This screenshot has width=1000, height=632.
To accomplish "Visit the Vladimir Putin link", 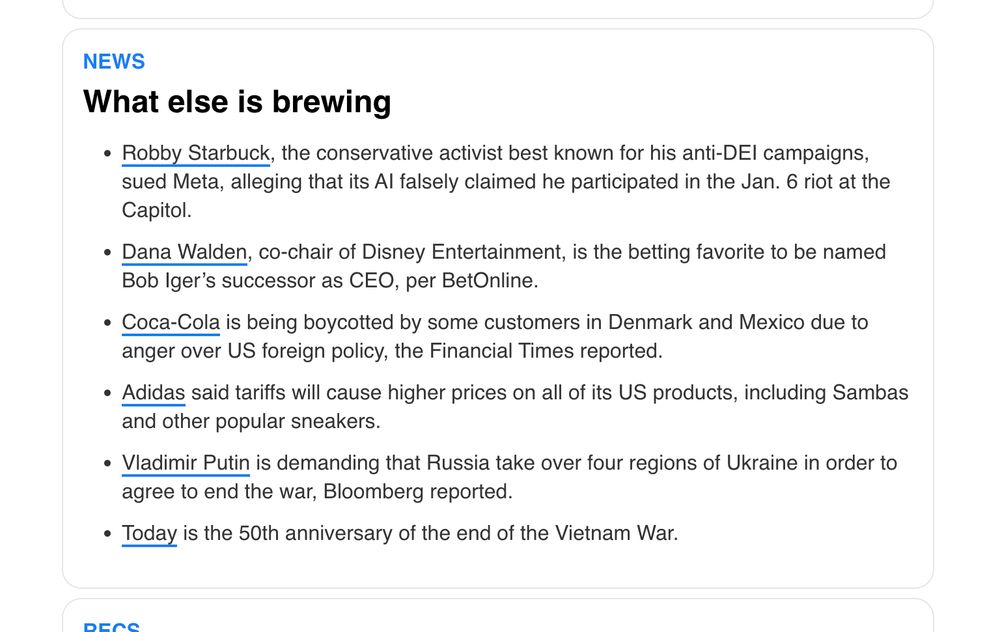I will pos(186,462).
